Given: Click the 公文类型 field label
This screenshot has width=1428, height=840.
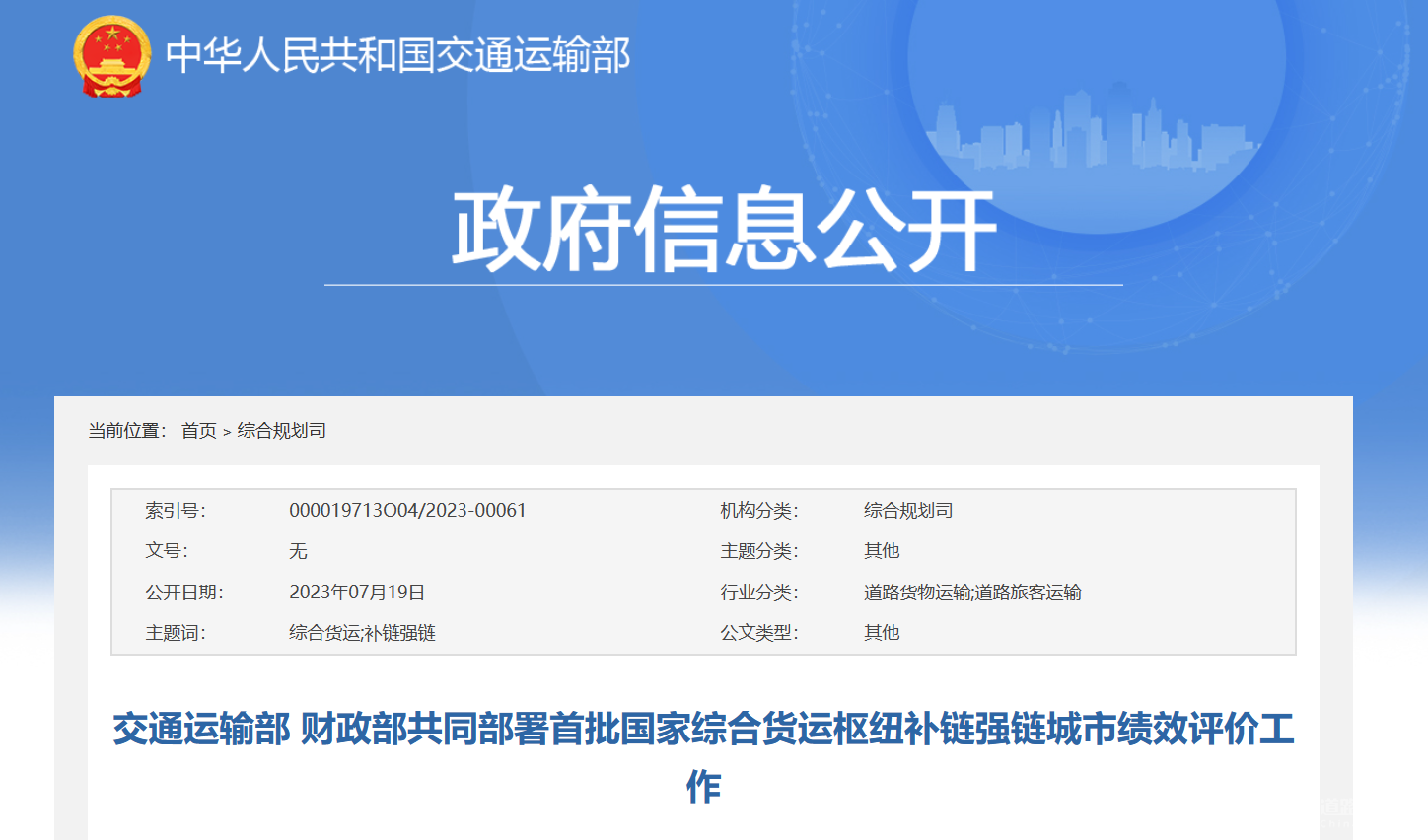Looking at the screenshot, I should click(x=759, y=633).
